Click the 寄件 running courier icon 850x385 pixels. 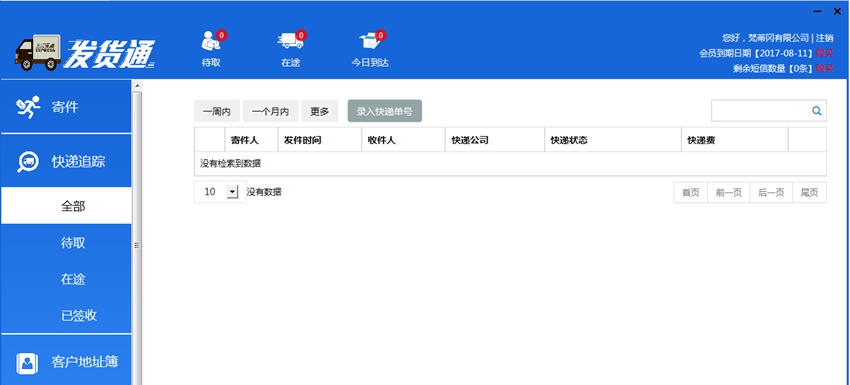point(28,107)
